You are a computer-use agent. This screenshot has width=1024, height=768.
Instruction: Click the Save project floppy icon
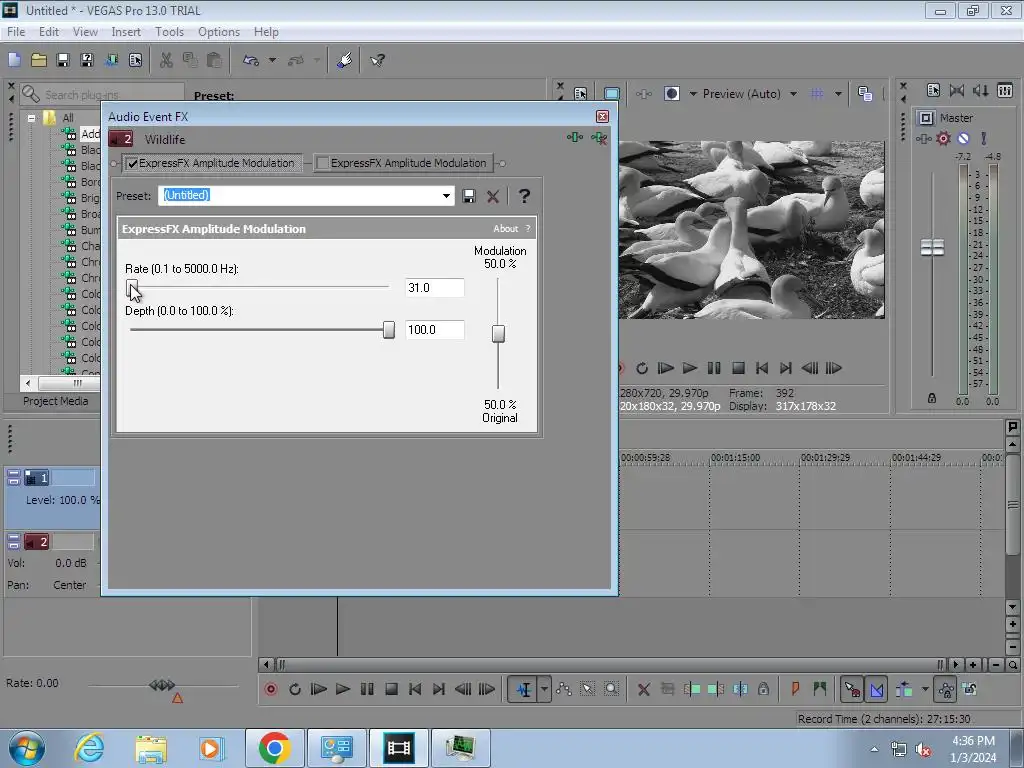pyautogui.click(x=63, y=60)
